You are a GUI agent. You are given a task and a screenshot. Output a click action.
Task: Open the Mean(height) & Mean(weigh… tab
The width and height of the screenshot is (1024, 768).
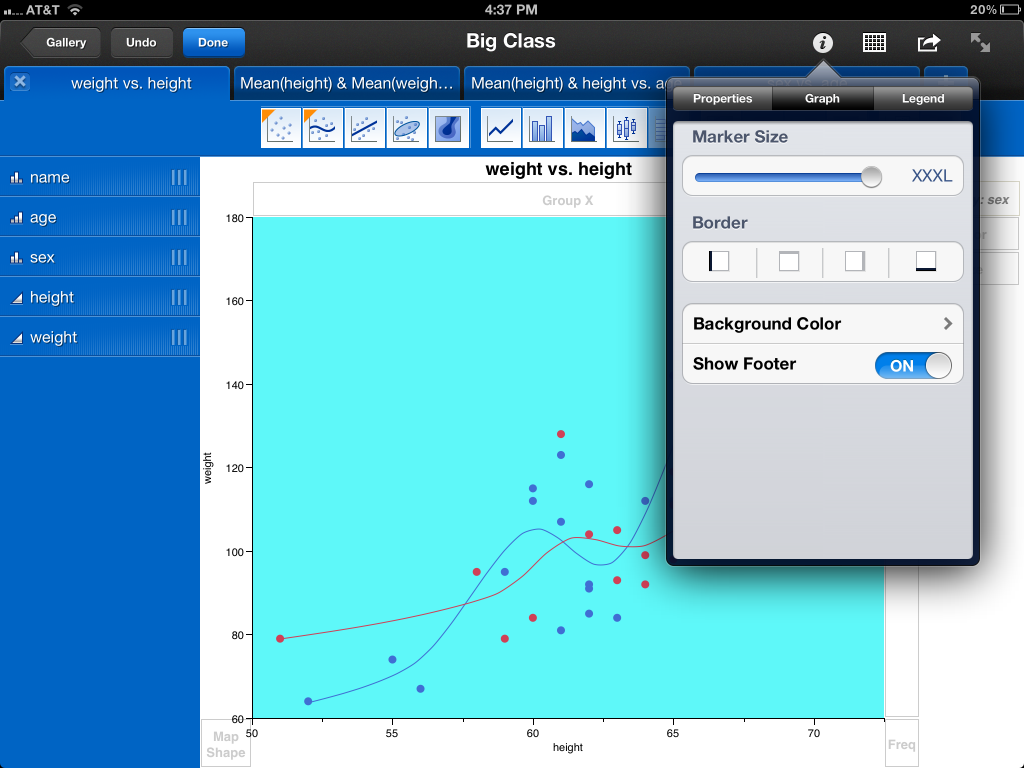(347, 84)
